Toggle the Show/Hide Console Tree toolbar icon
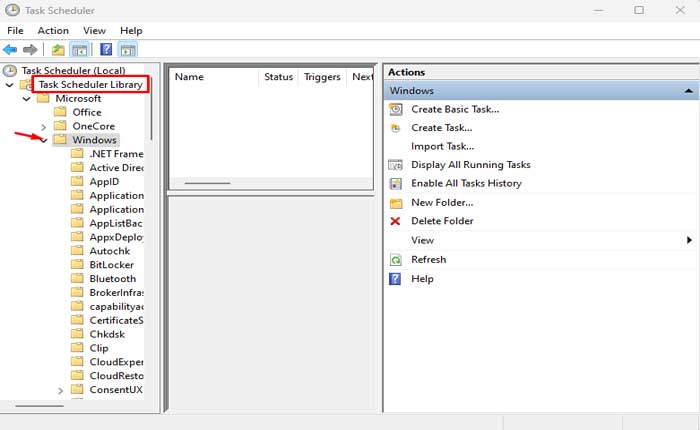This screenshot has height=430, width=700. point(79,50)
